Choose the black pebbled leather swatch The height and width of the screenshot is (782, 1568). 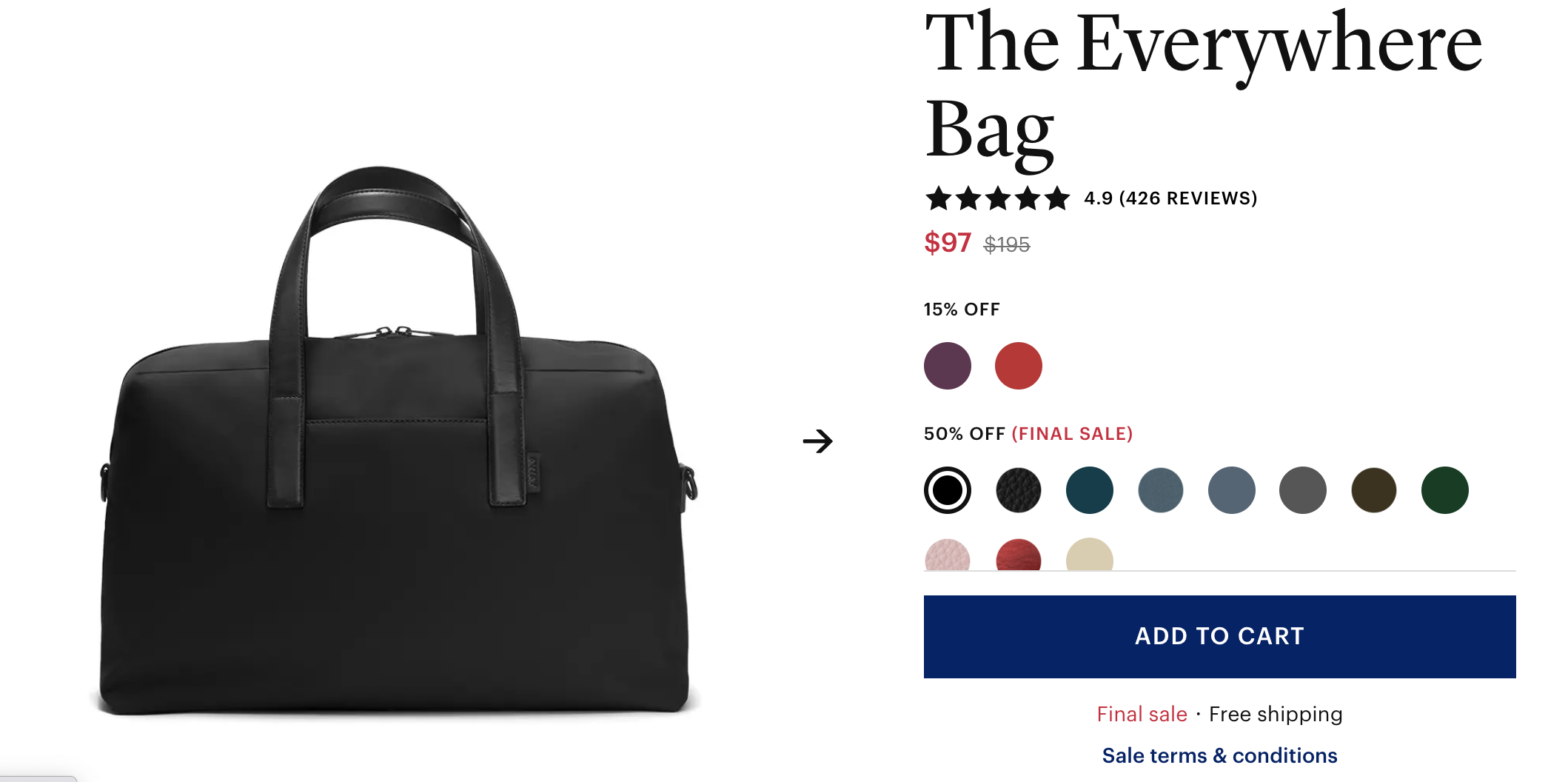click(1019, 490)
